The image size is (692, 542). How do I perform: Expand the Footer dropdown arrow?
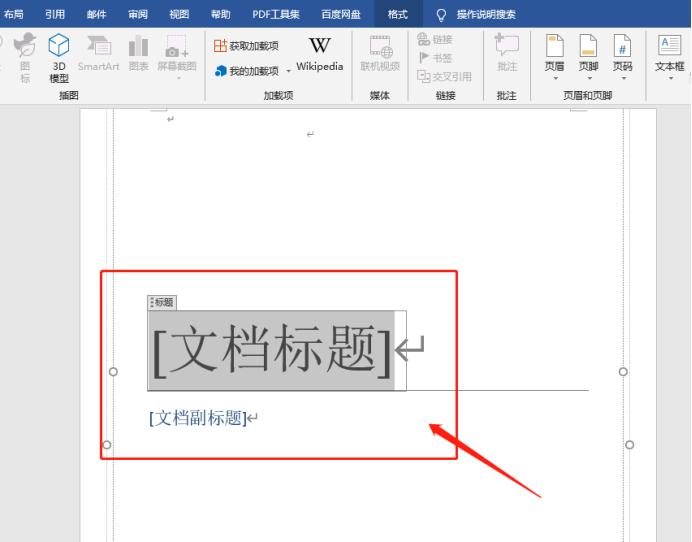click(590, 79)
